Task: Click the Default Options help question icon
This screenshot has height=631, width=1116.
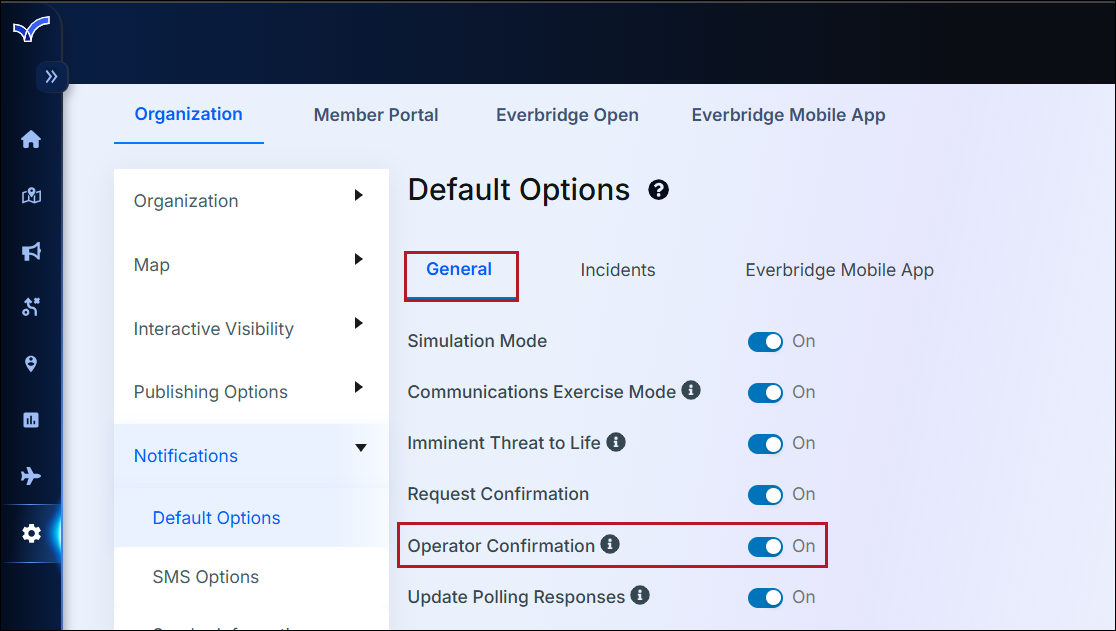Action: tap(658, 190)
